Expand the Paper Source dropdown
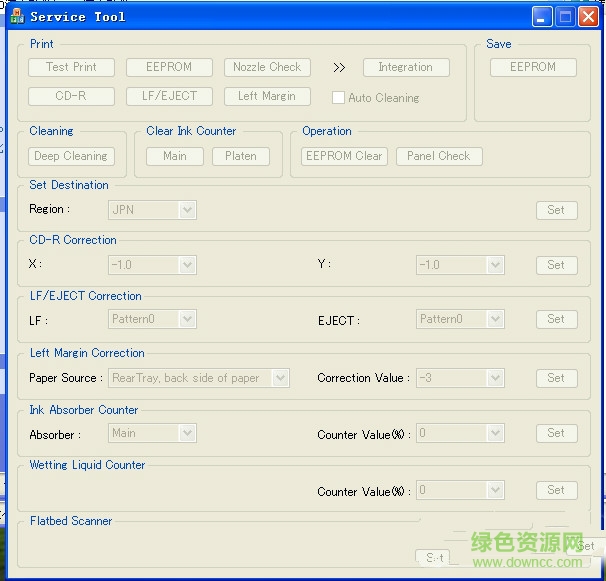The image size is (606, 581). coord(280,378)
